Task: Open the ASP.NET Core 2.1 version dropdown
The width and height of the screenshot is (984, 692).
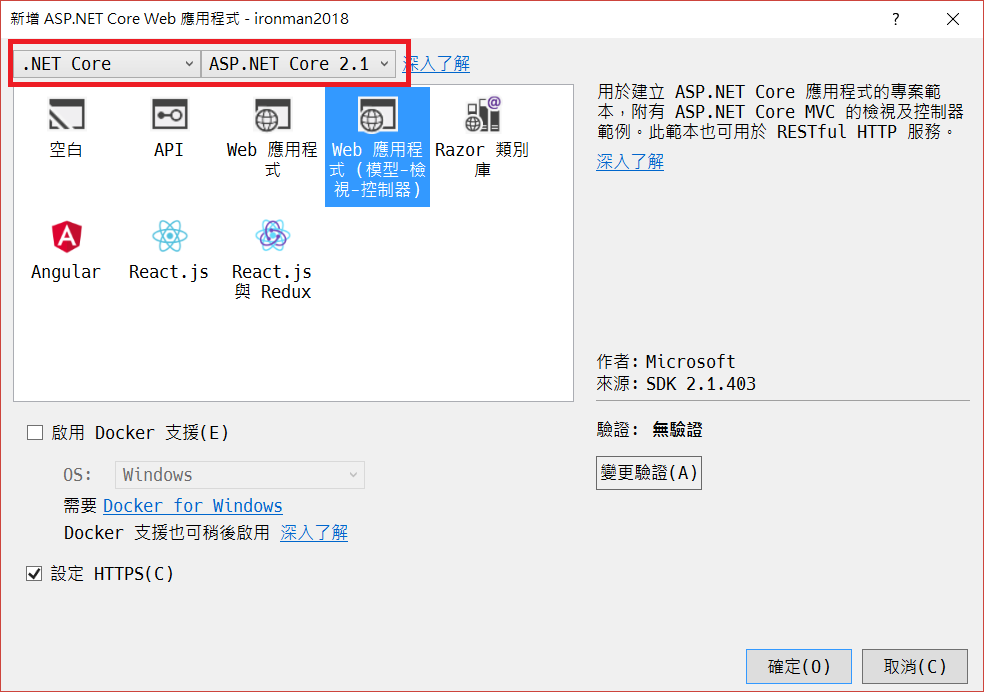Action: click(298, 64)
